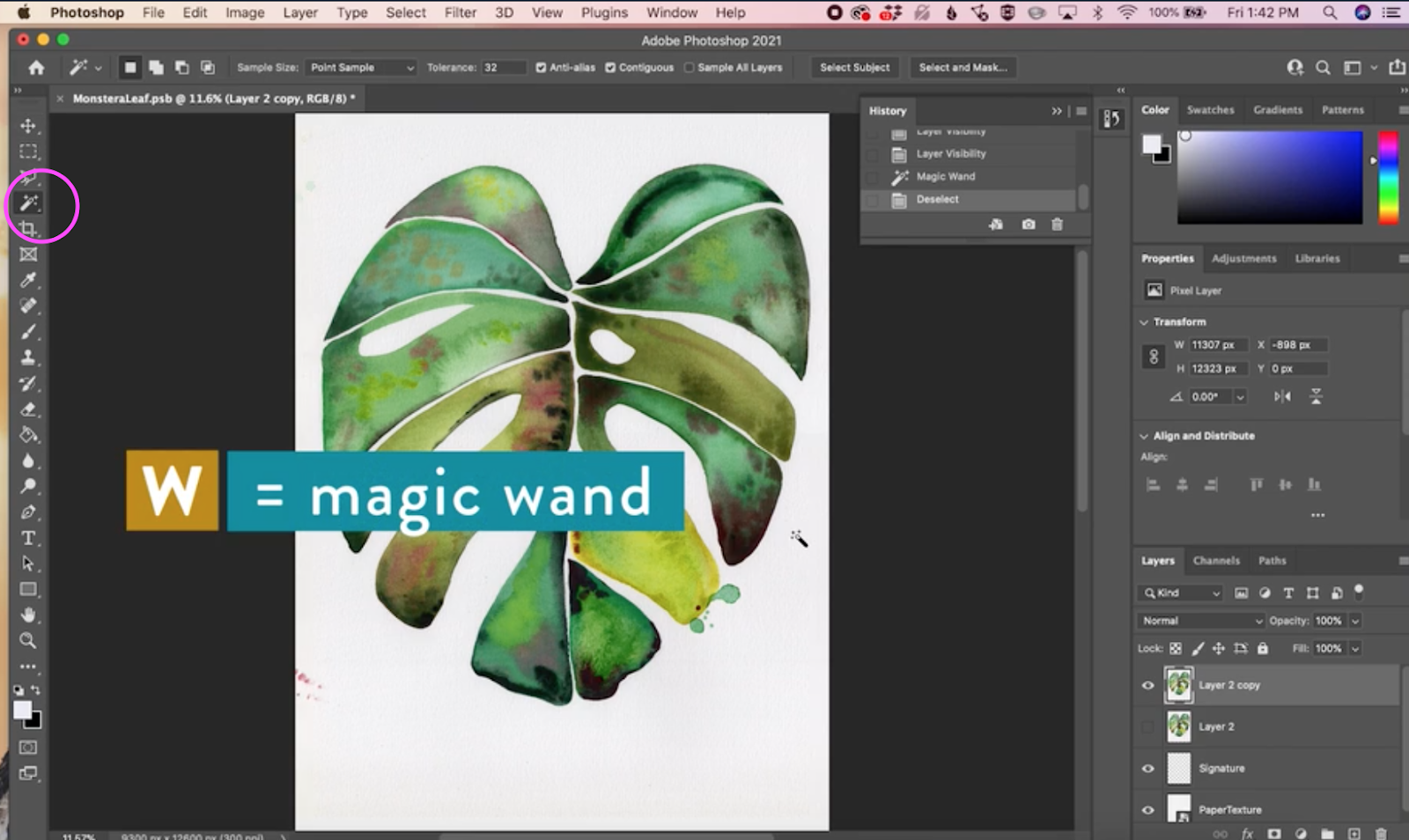Select the Crop tool
Screen dimensions: 1409x840
(29, 228)
